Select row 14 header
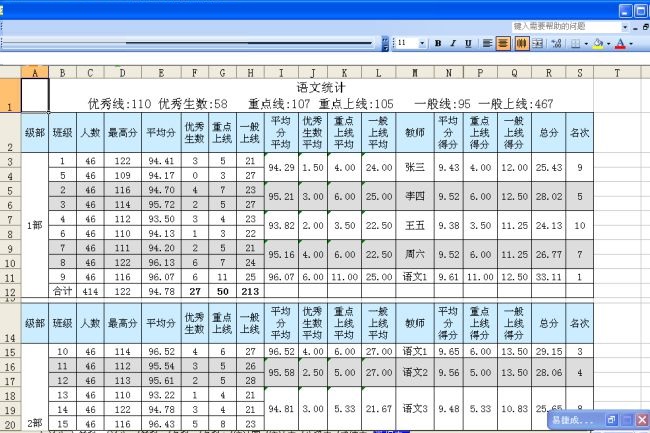This screenshot has width=650, height=433. pos(10,323)
